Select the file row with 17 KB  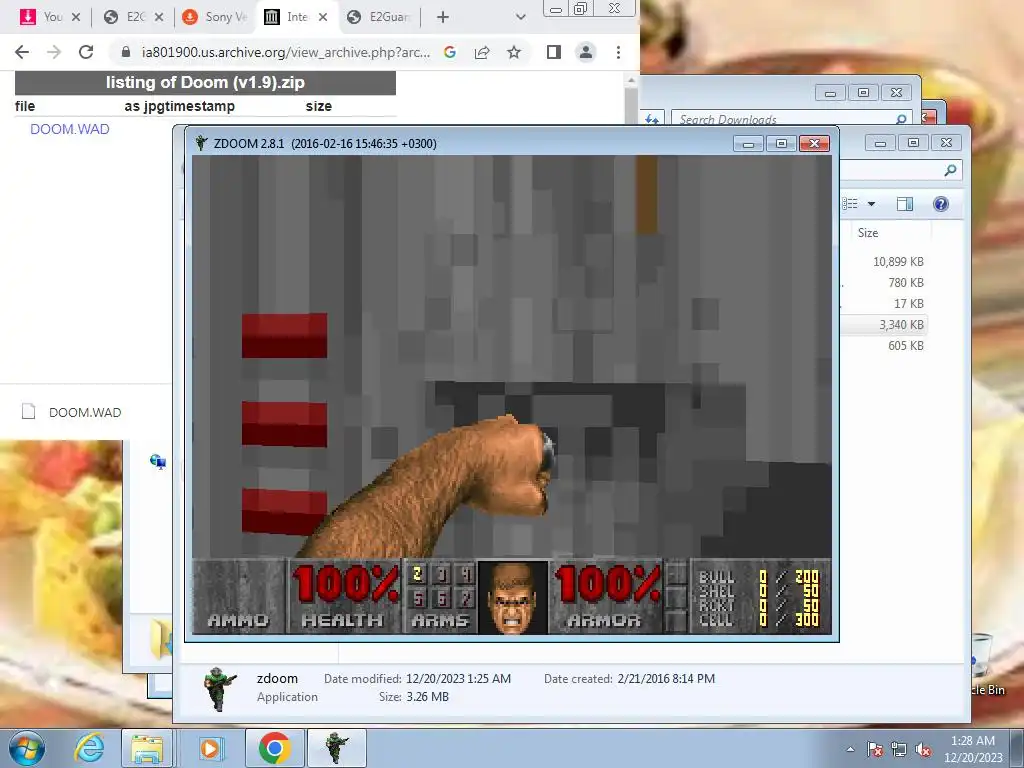908,303
